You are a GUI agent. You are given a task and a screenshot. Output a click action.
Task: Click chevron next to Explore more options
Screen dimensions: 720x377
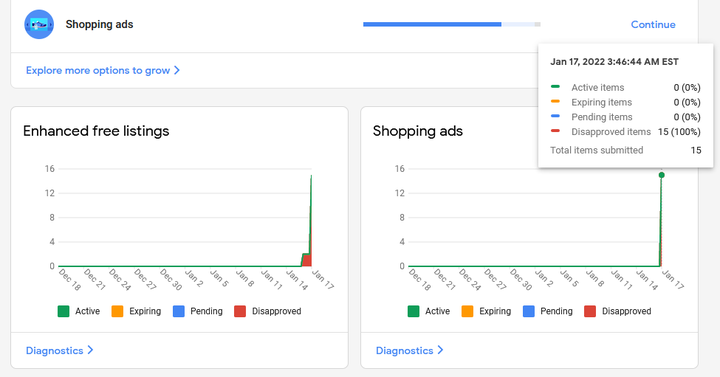tap(177, 70)
